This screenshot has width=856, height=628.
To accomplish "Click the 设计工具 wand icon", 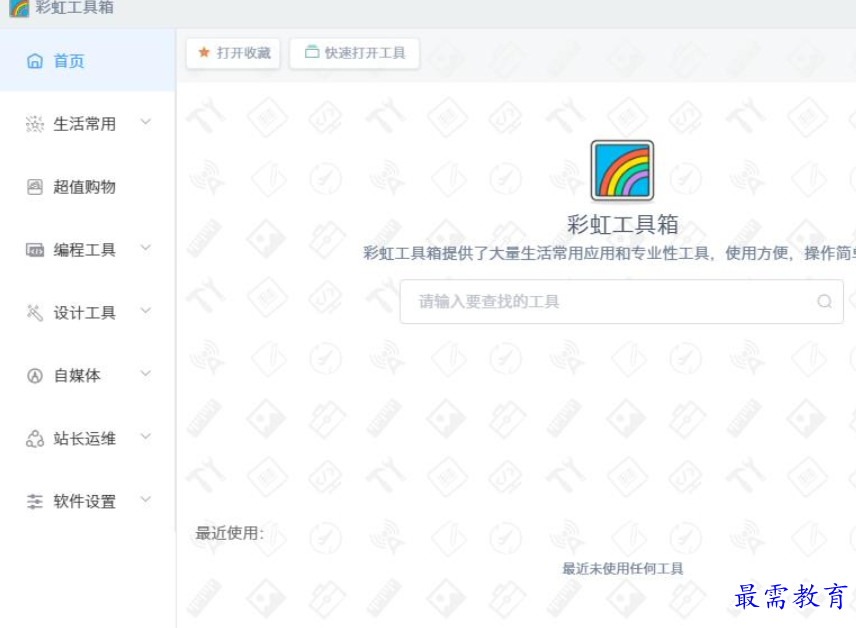I will coord(34,313).
